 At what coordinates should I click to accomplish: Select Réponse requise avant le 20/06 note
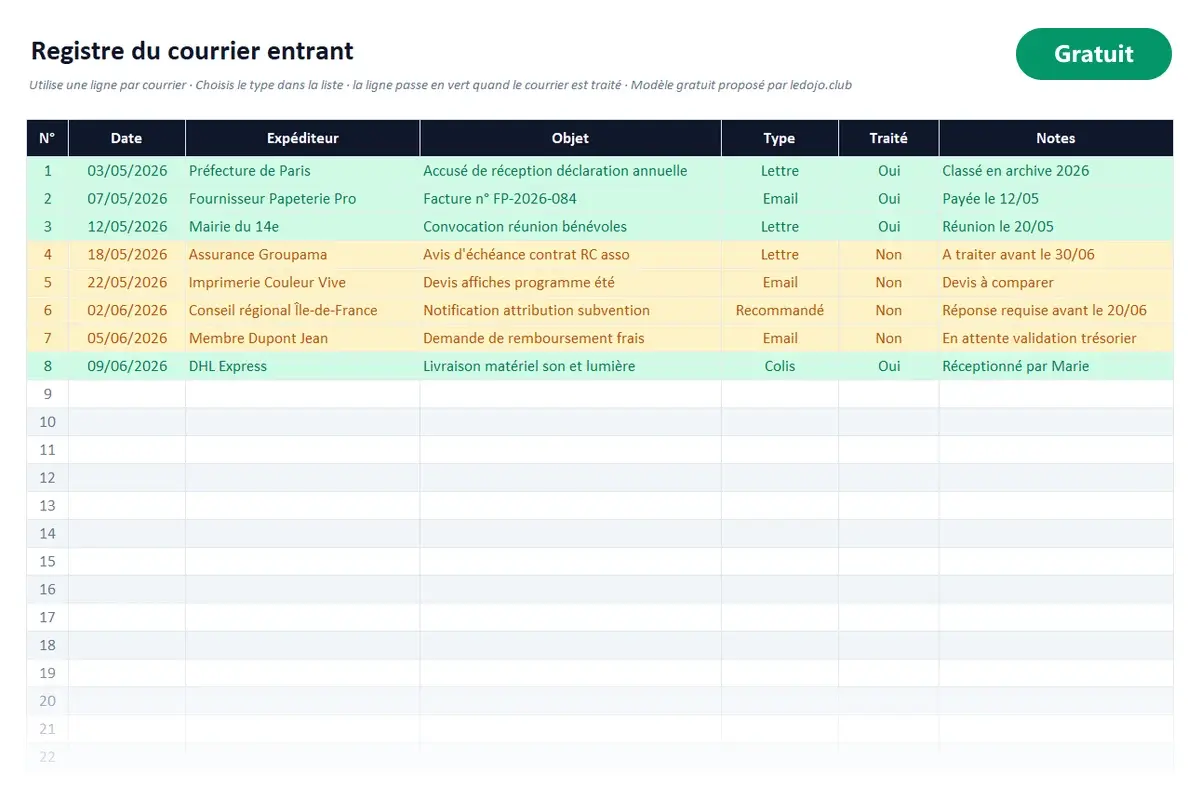tap(1055, 311)
